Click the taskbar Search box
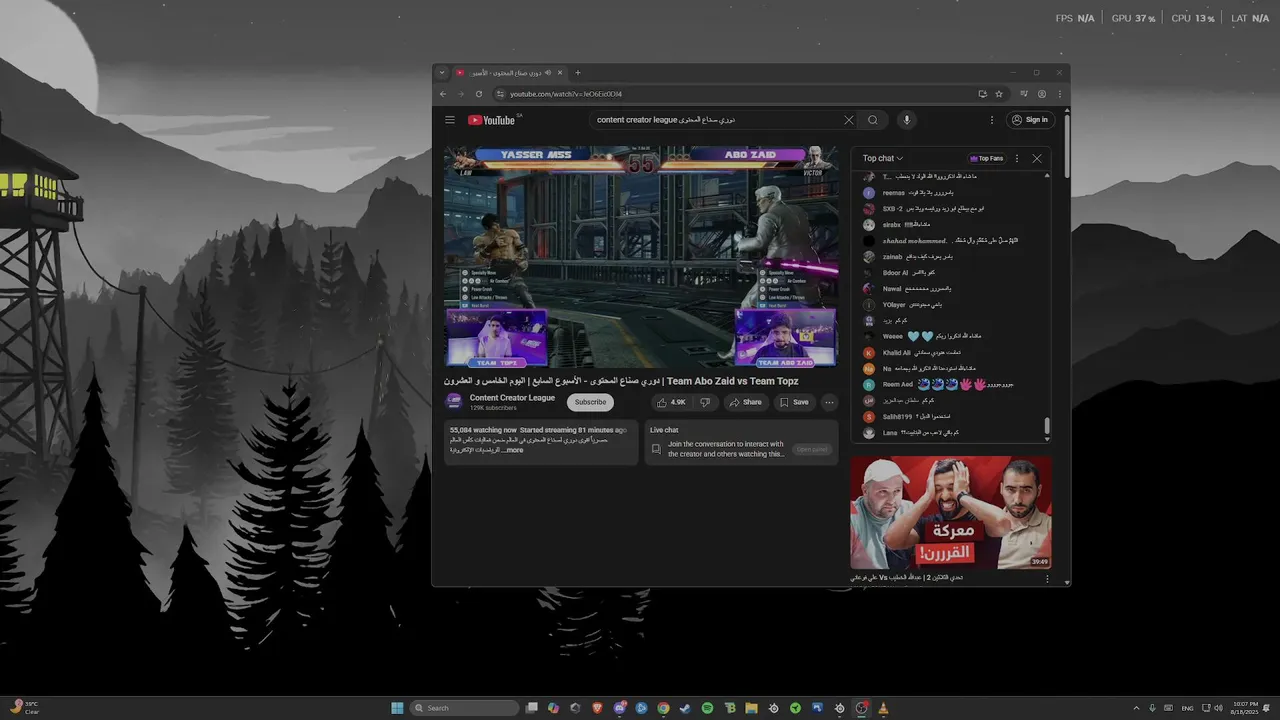1280x720 pixels. click(465, 708)
